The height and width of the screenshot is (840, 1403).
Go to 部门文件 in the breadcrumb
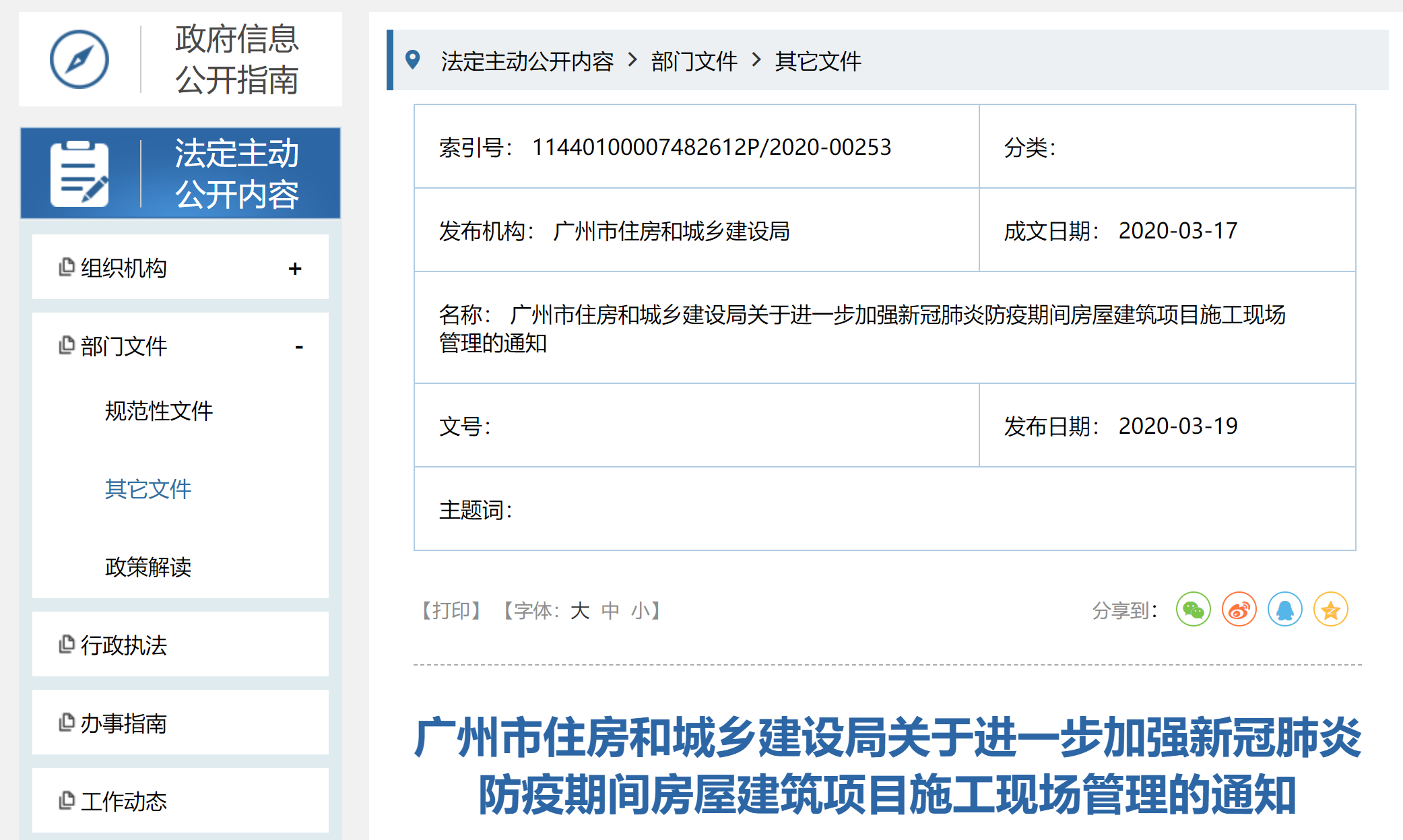(x=694, y=61)
